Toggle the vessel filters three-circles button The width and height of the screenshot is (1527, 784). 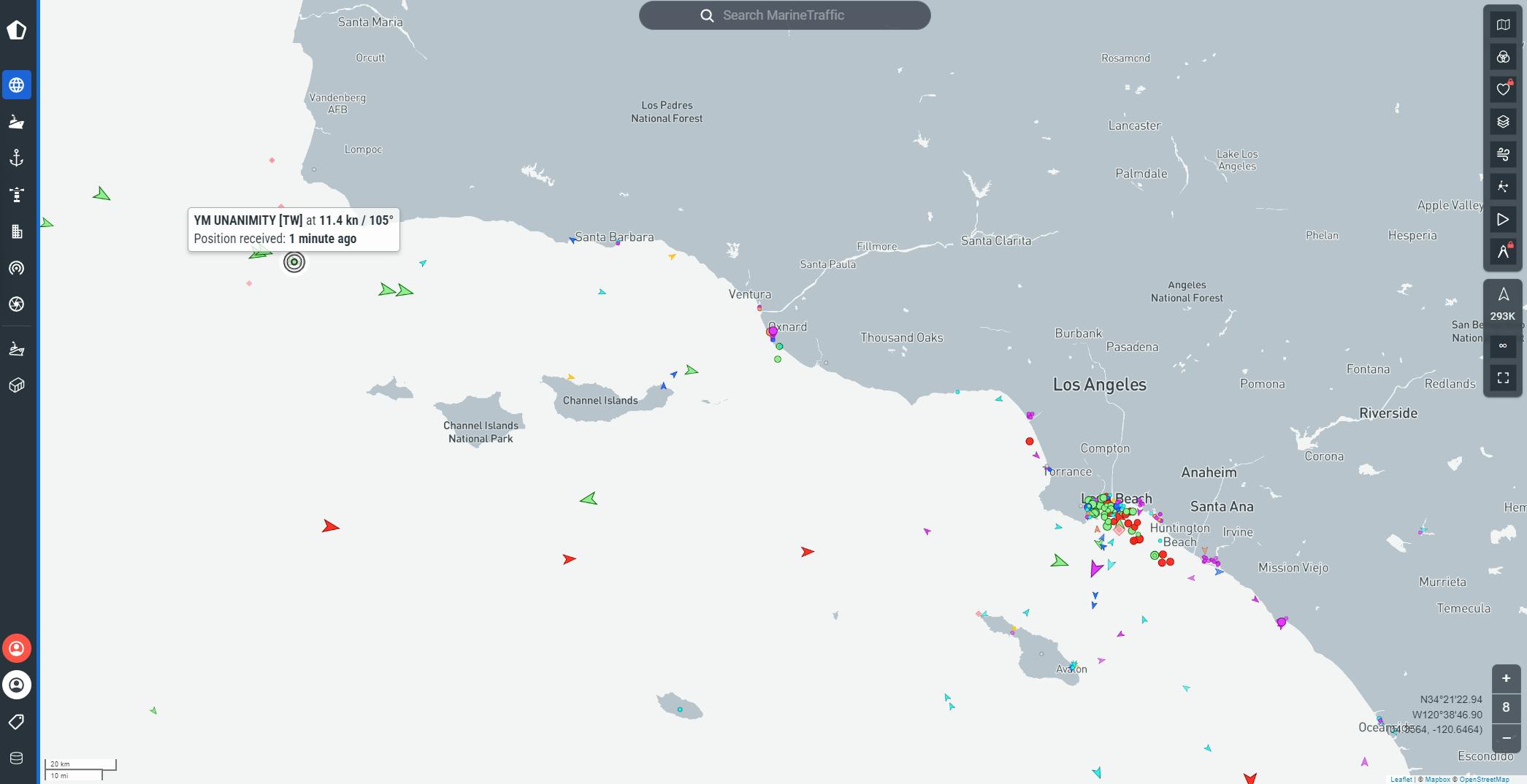point(1503,57)
